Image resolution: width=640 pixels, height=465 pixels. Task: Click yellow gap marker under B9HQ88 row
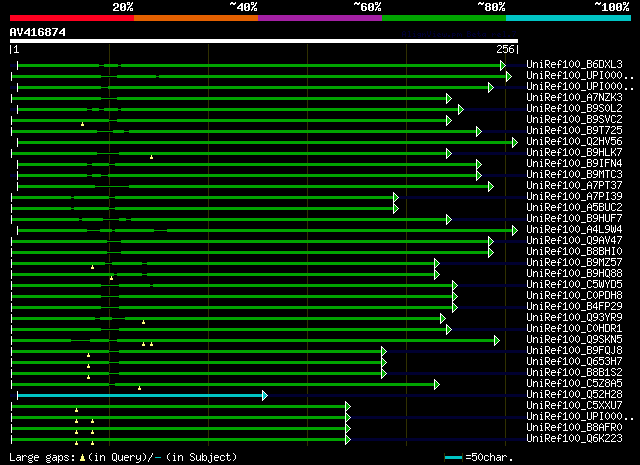(111, 278)
